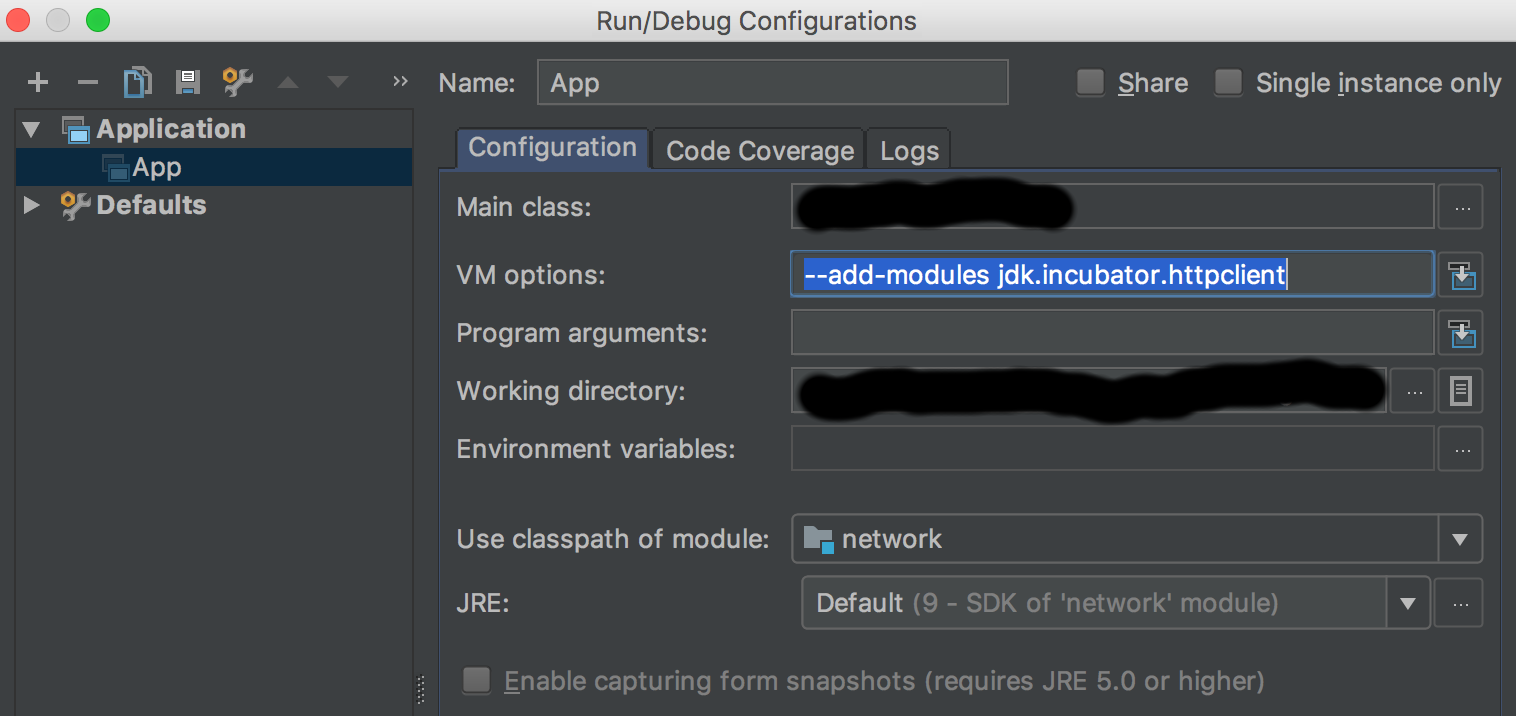Image resolution: width=1516 pixels, height=716 pixels.
Task: Switch to the Code Coverage tab
Action: click(x=759, y=151)
